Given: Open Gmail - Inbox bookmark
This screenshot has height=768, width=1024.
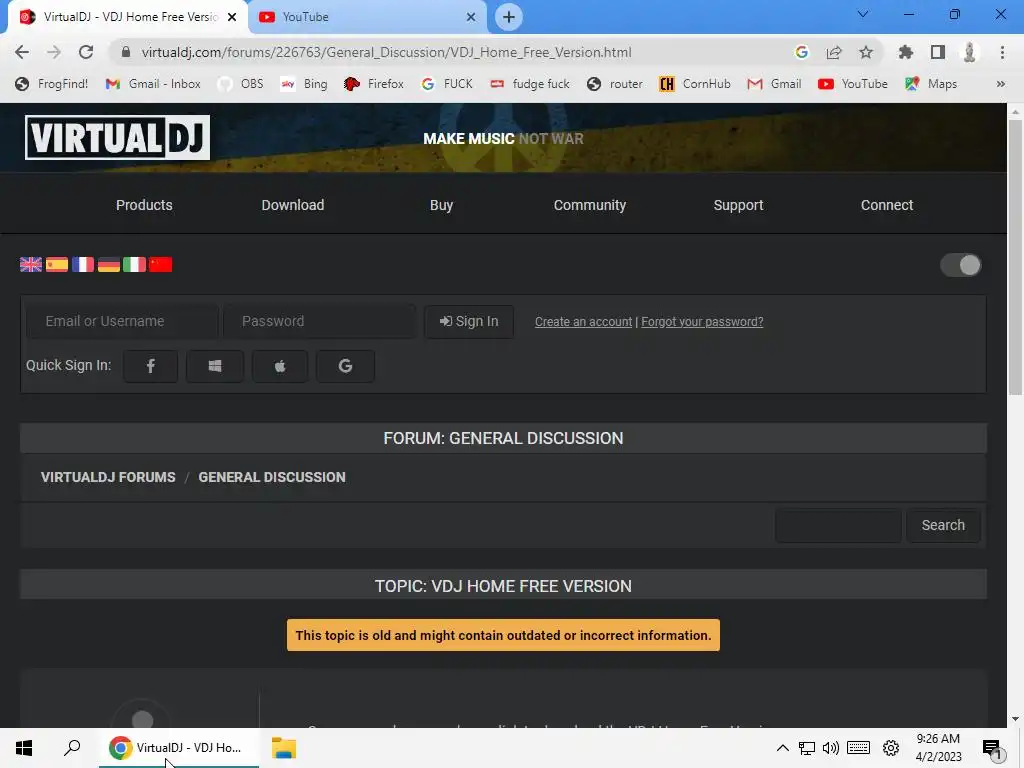Looking at the screenshot, I should point(153,84).
